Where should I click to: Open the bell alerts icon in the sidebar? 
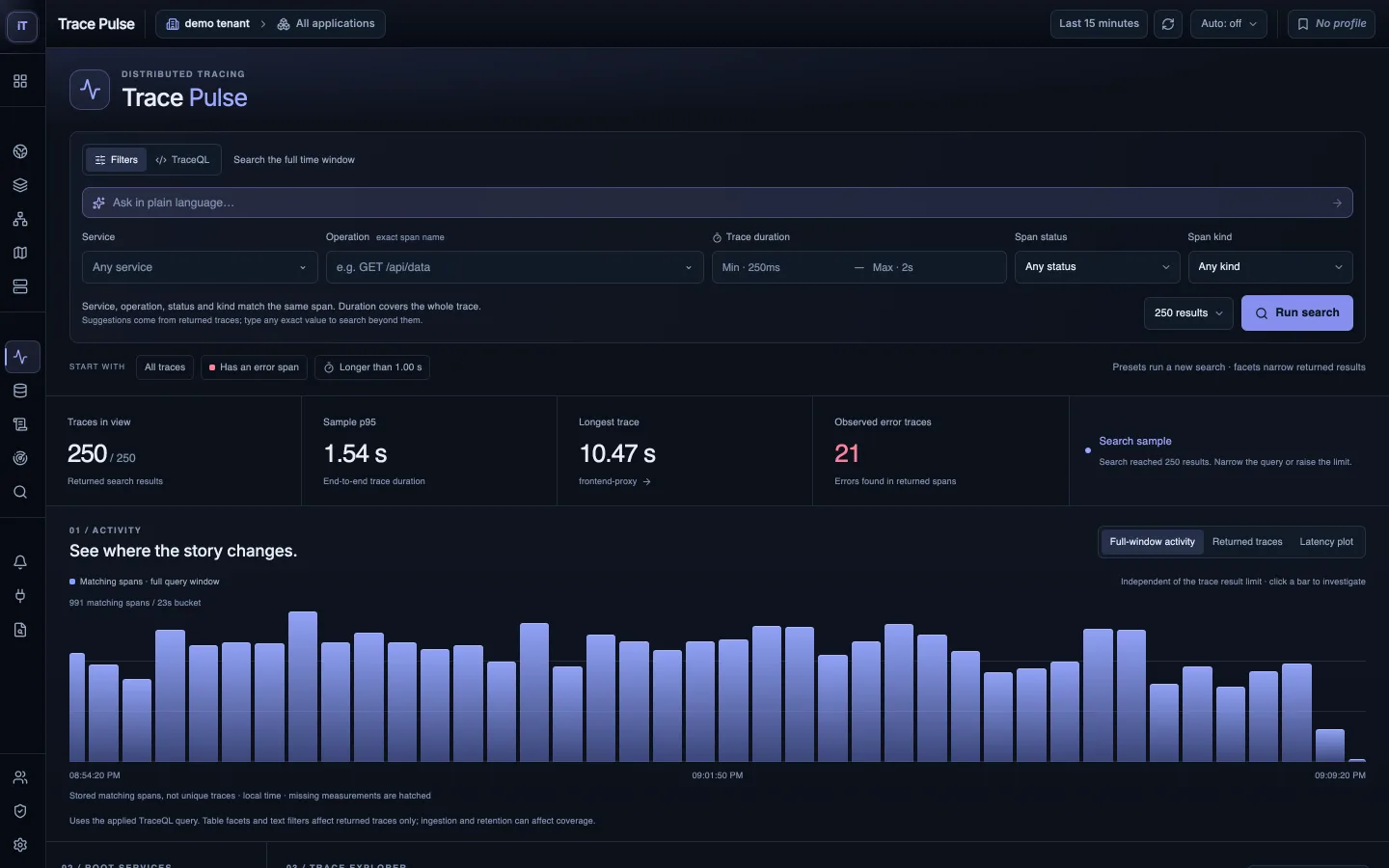pyautogui.click(x=20, y=562)
